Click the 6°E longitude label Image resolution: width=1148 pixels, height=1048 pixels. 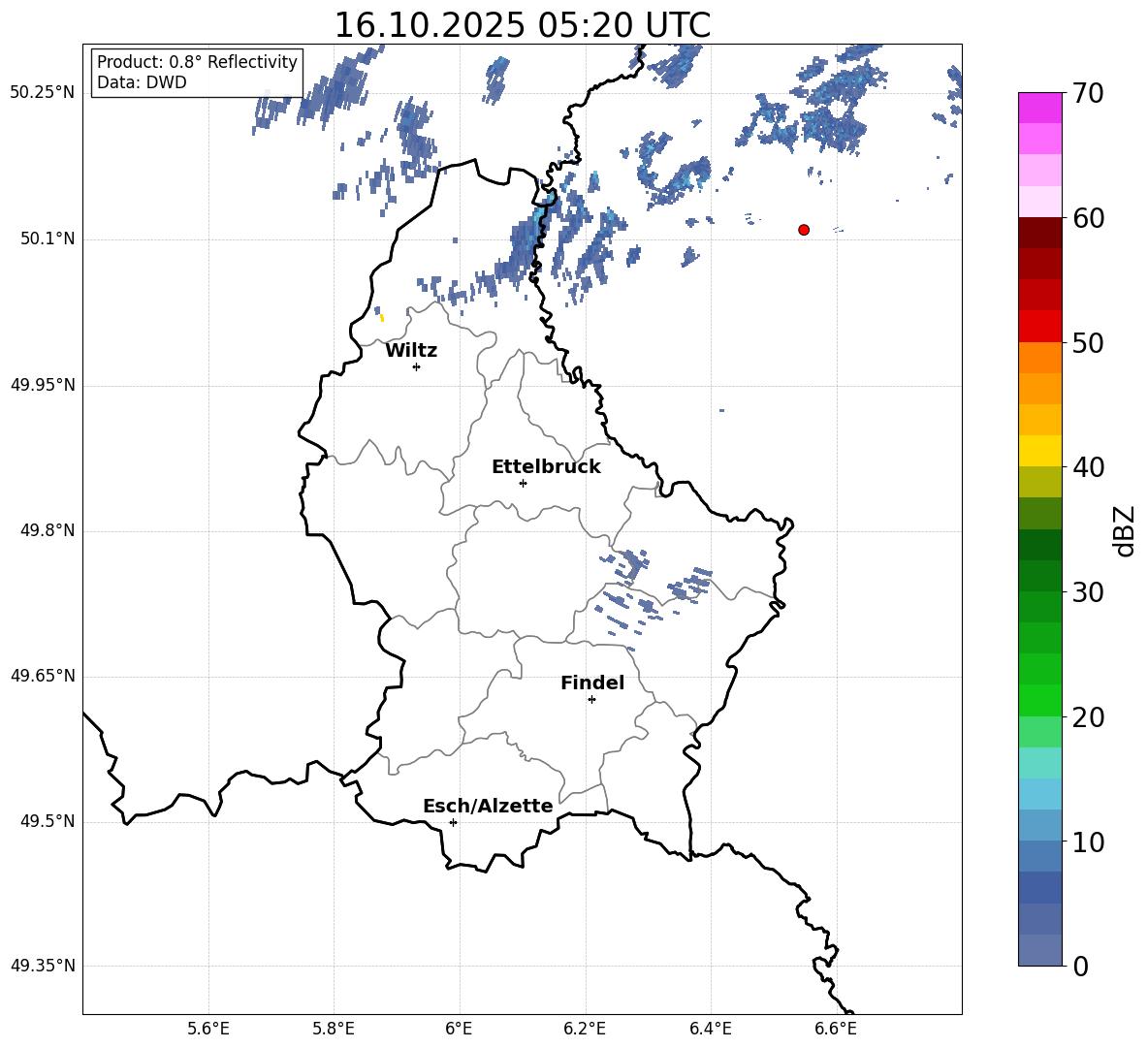[x=459, y=1029]
